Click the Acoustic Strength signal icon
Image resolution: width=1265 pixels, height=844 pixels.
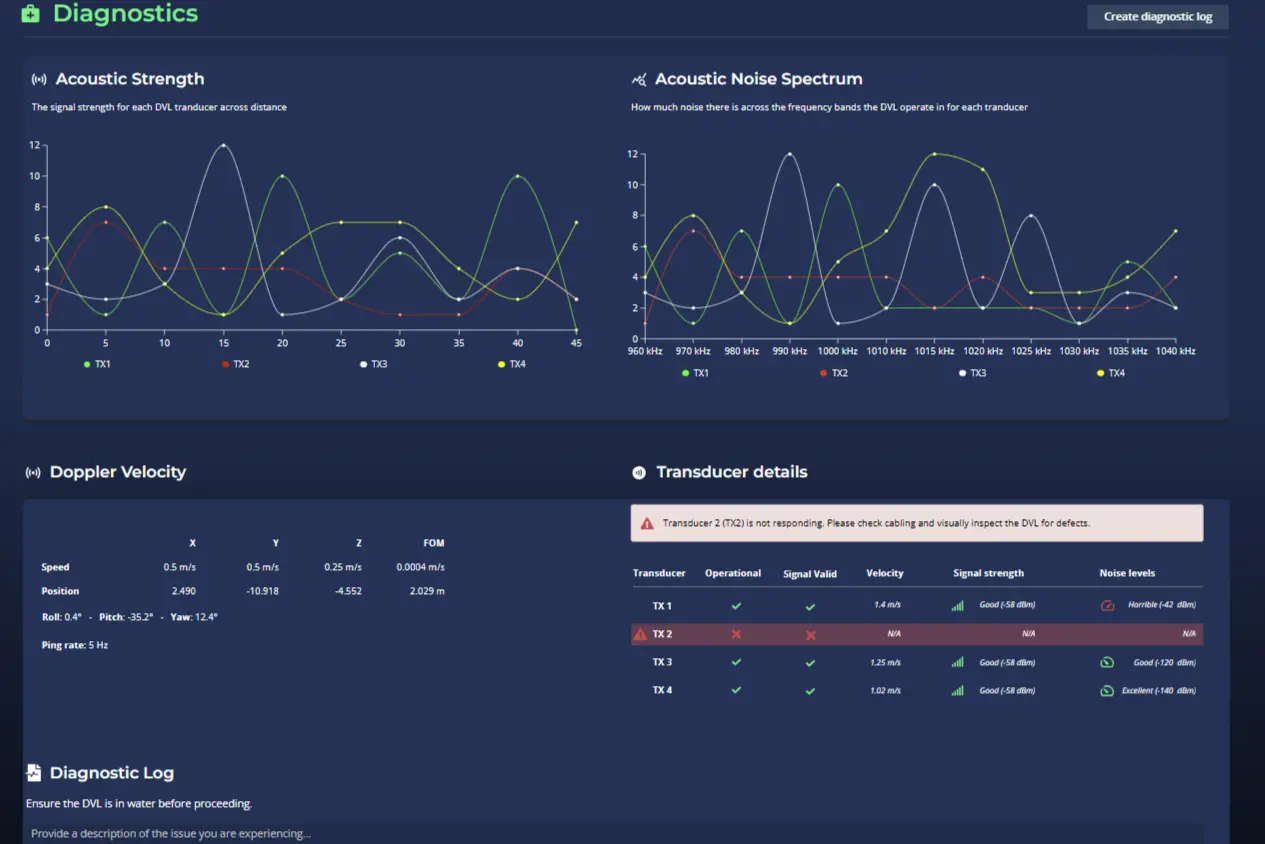pyautogui.click(x=39, y=80)
